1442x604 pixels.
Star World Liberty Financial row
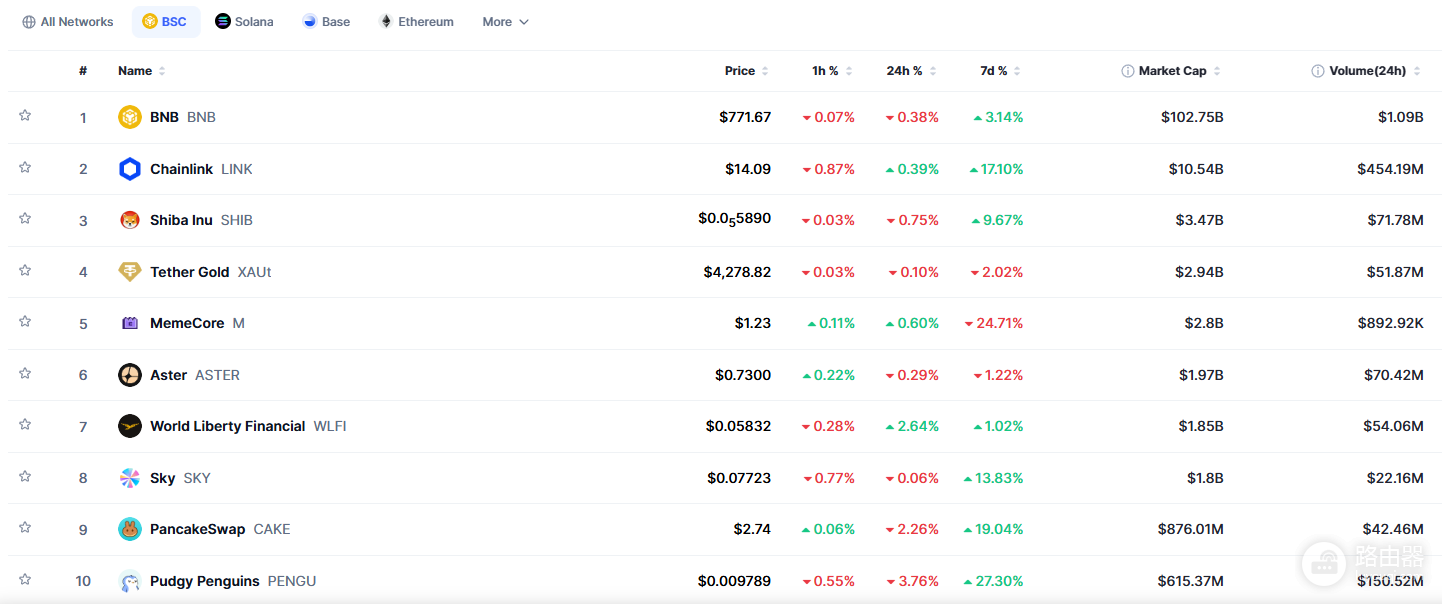(x=25, y=424)
